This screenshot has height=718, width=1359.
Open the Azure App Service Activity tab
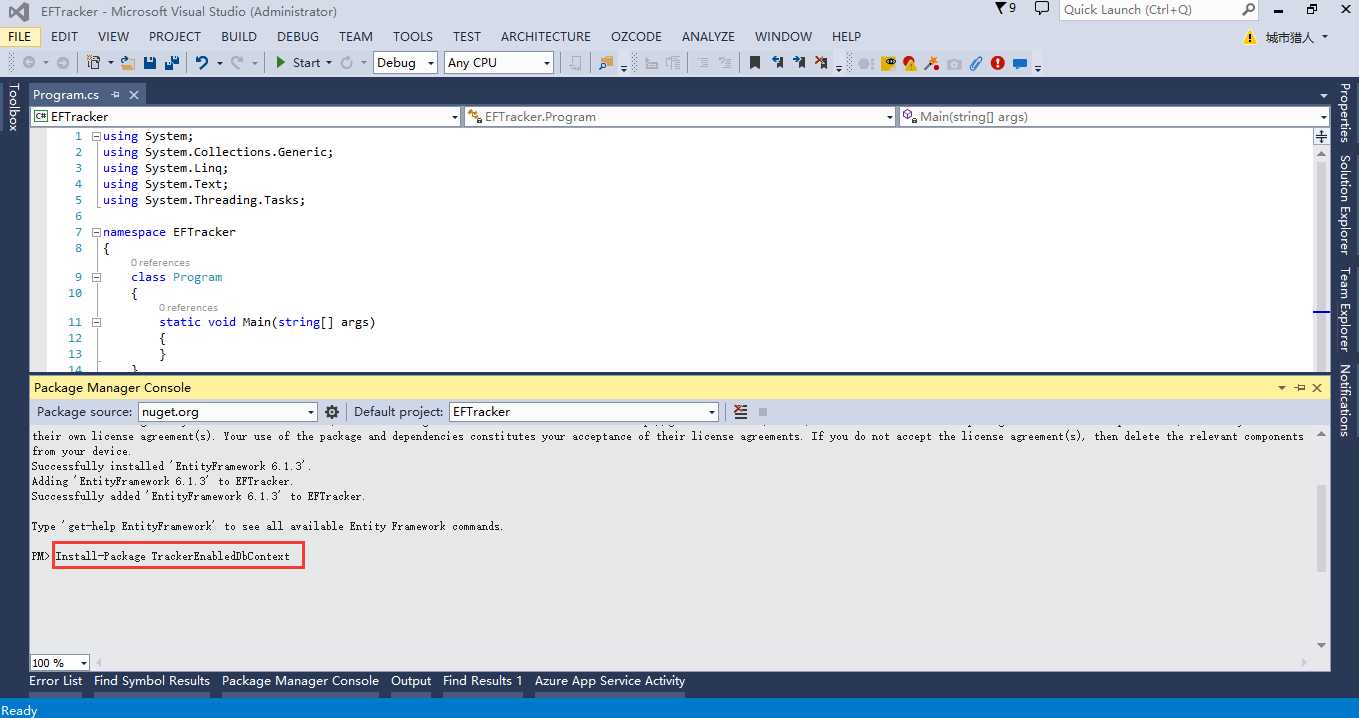[x=610, y=681]
